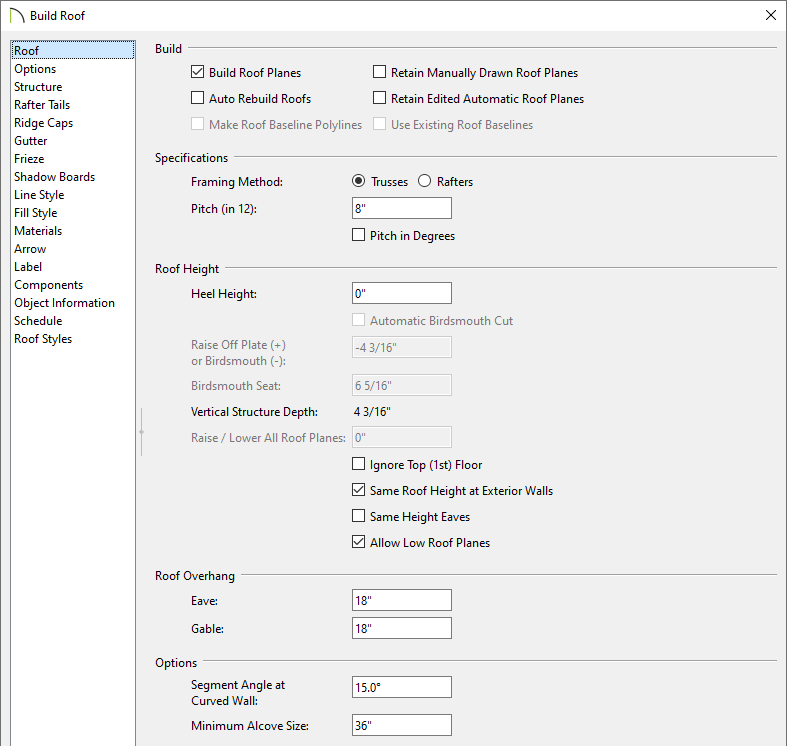Enable Pitch in Degrees
The height and width of the screenshot is (746, 787).
tap(358, 235)
